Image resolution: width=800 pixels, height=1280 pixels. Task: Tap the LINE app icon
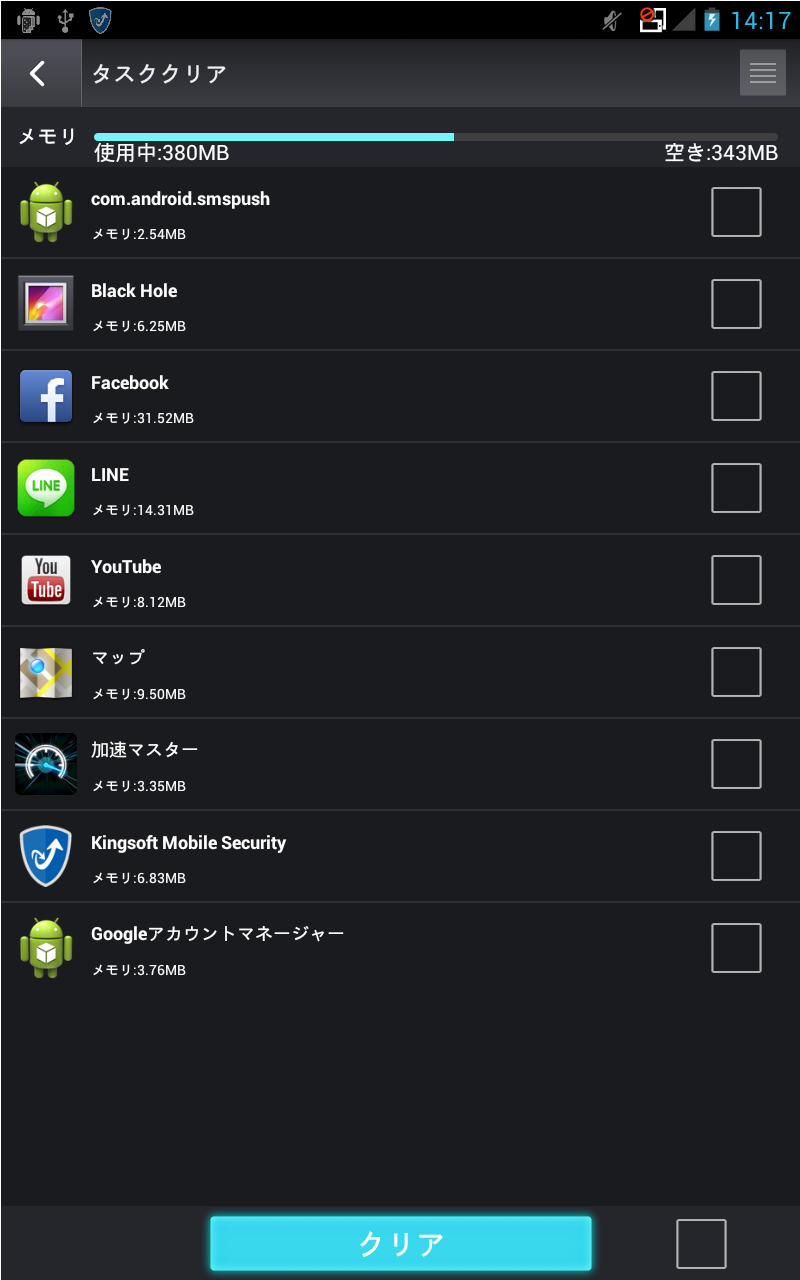pyautogui.click(x=46, y=488)
